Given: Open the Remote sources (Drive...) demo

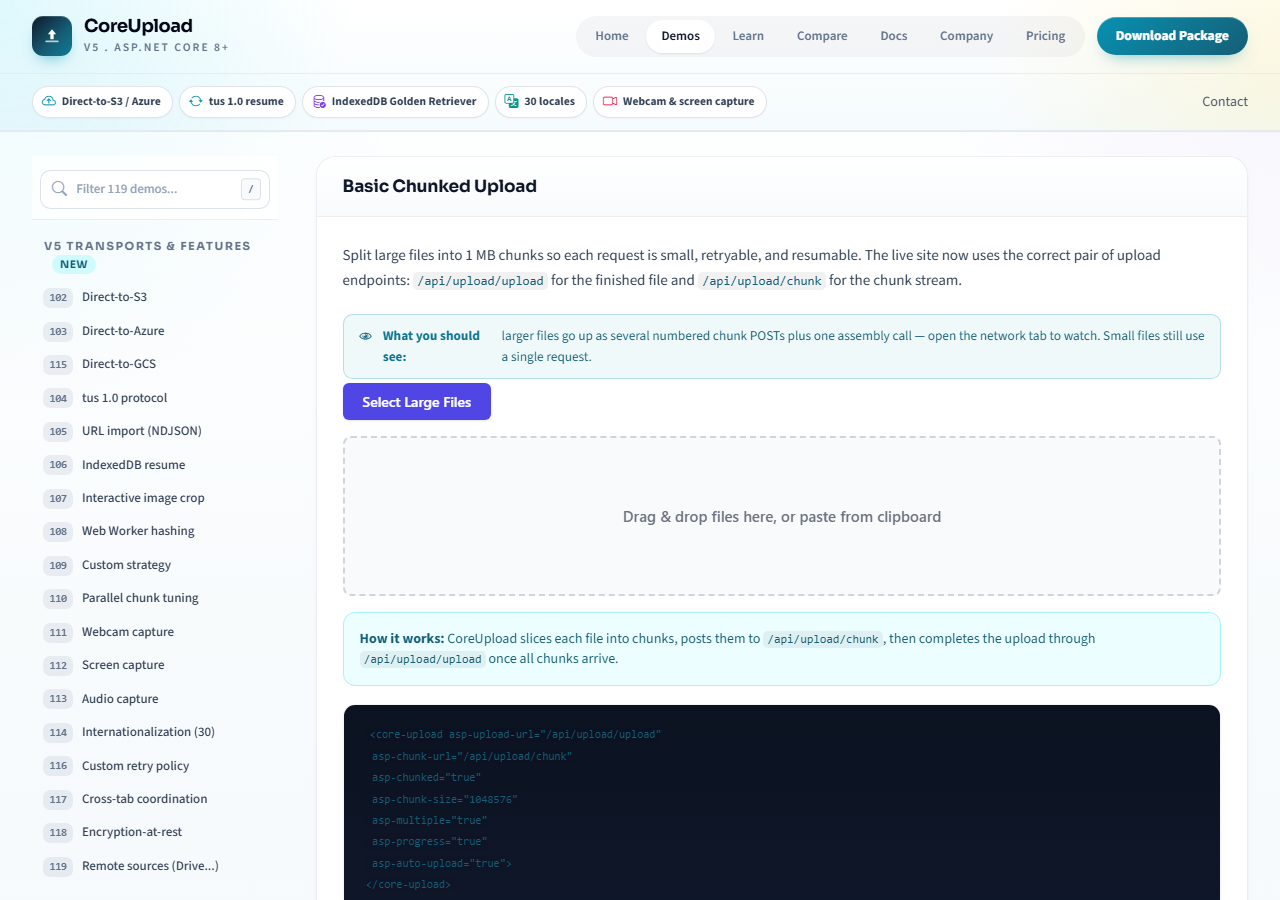Looking at the screenshot, I should pos(155,866).
